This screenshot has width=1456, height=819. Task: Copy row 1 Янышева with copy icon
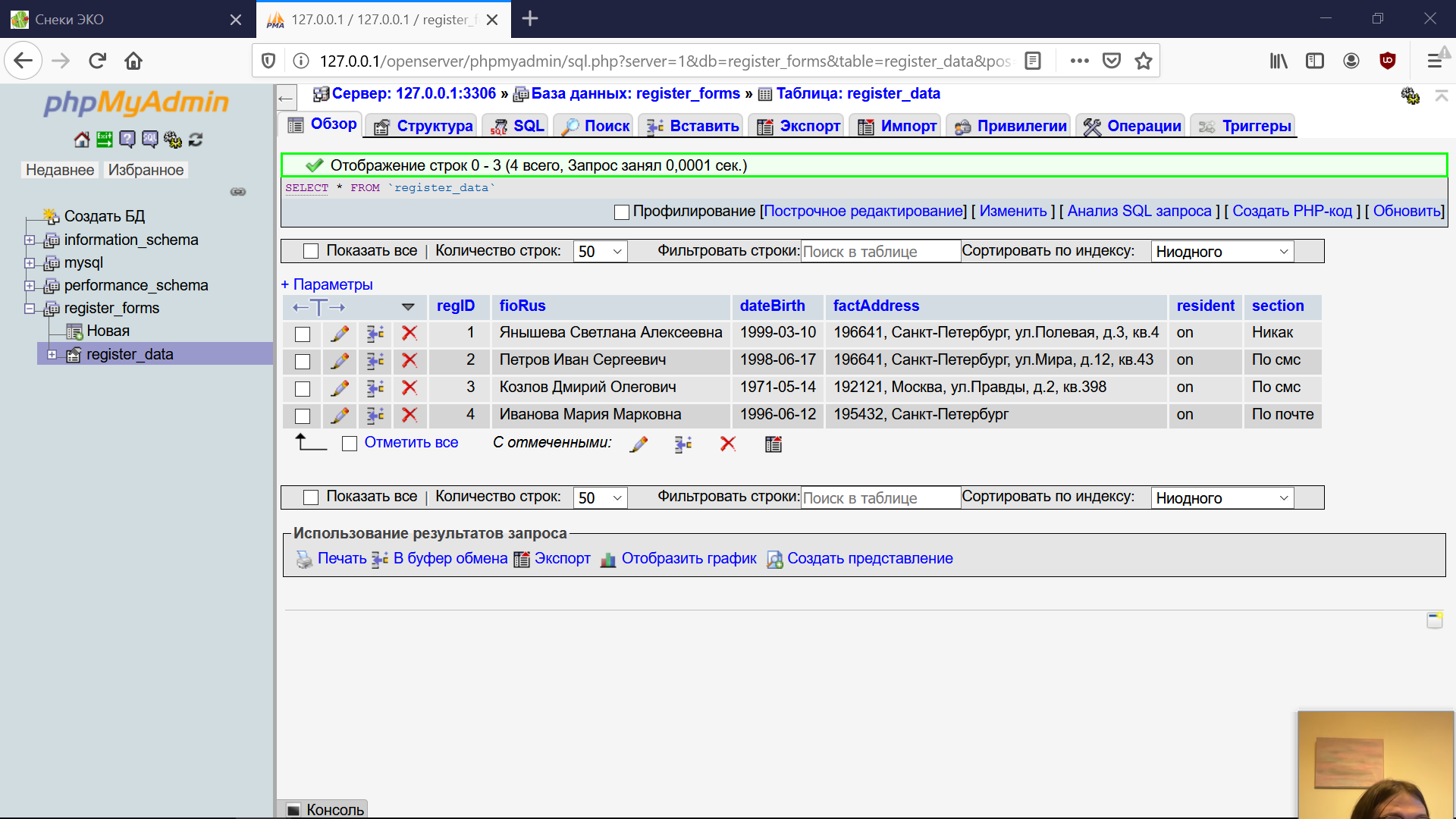pyautogui.click(x=375, y=333)
